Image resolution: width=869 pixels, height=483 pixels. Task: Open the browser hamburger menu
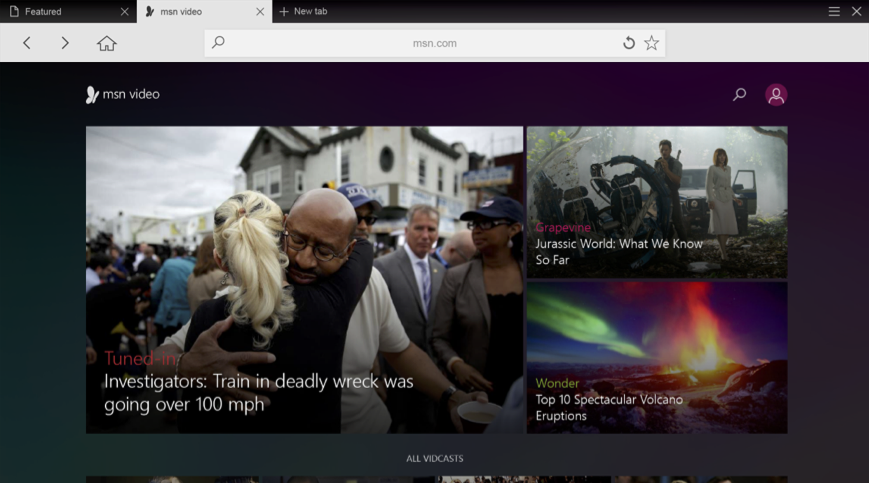point(834,11)
